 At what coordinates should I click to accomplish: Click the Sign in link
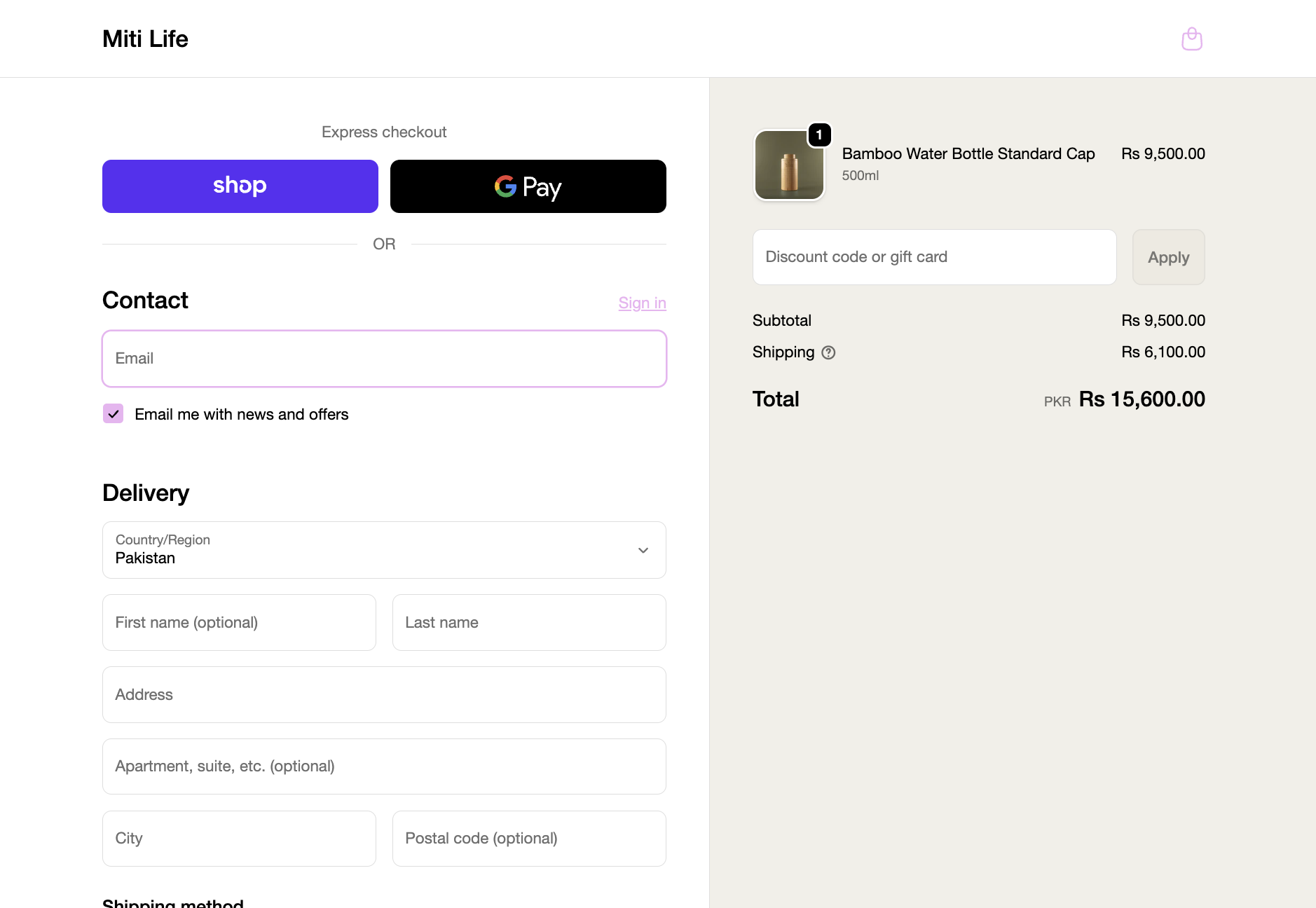click(x=642, y=303)
